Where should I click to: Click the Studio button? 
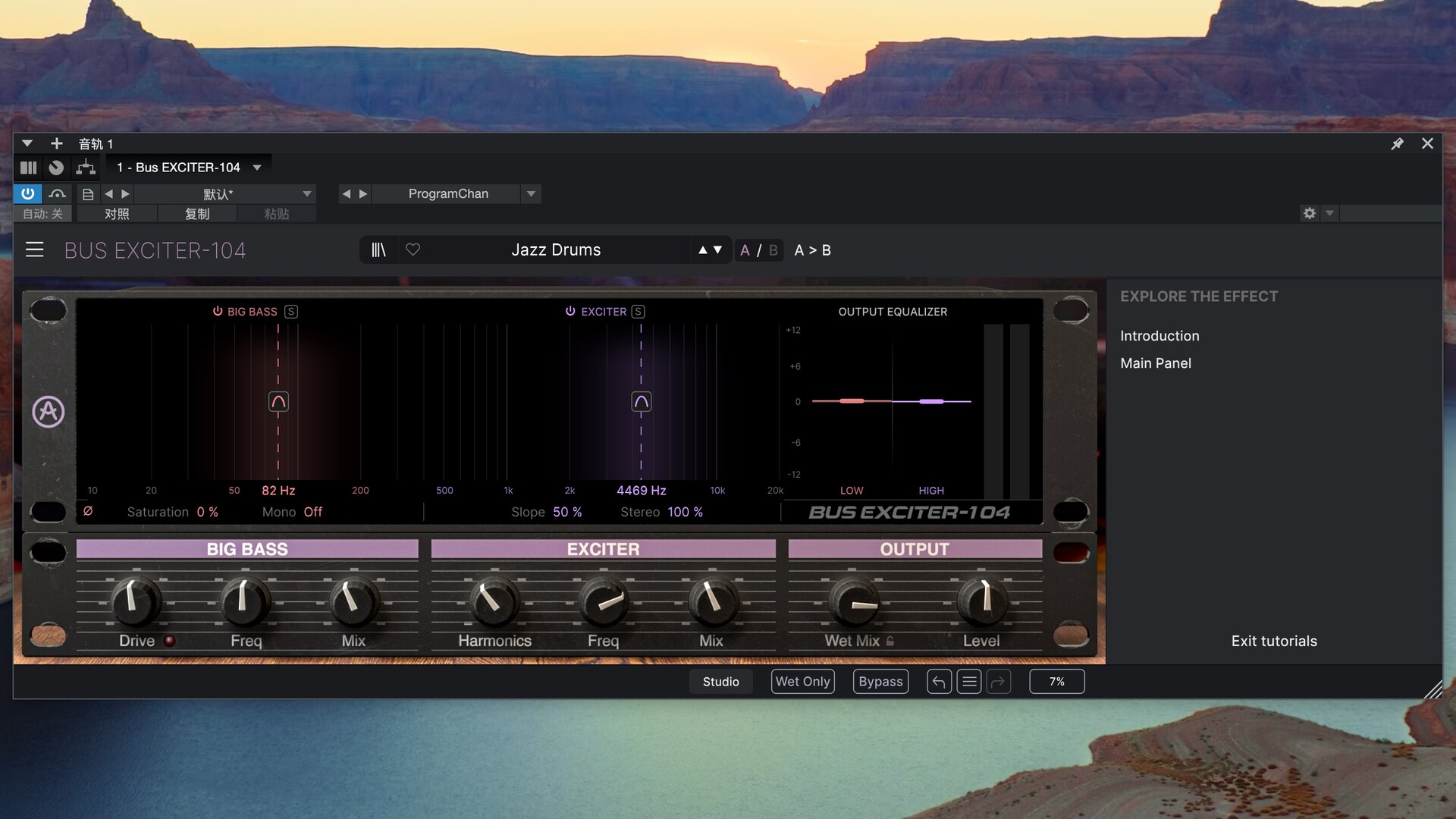(x=720, y=682)
